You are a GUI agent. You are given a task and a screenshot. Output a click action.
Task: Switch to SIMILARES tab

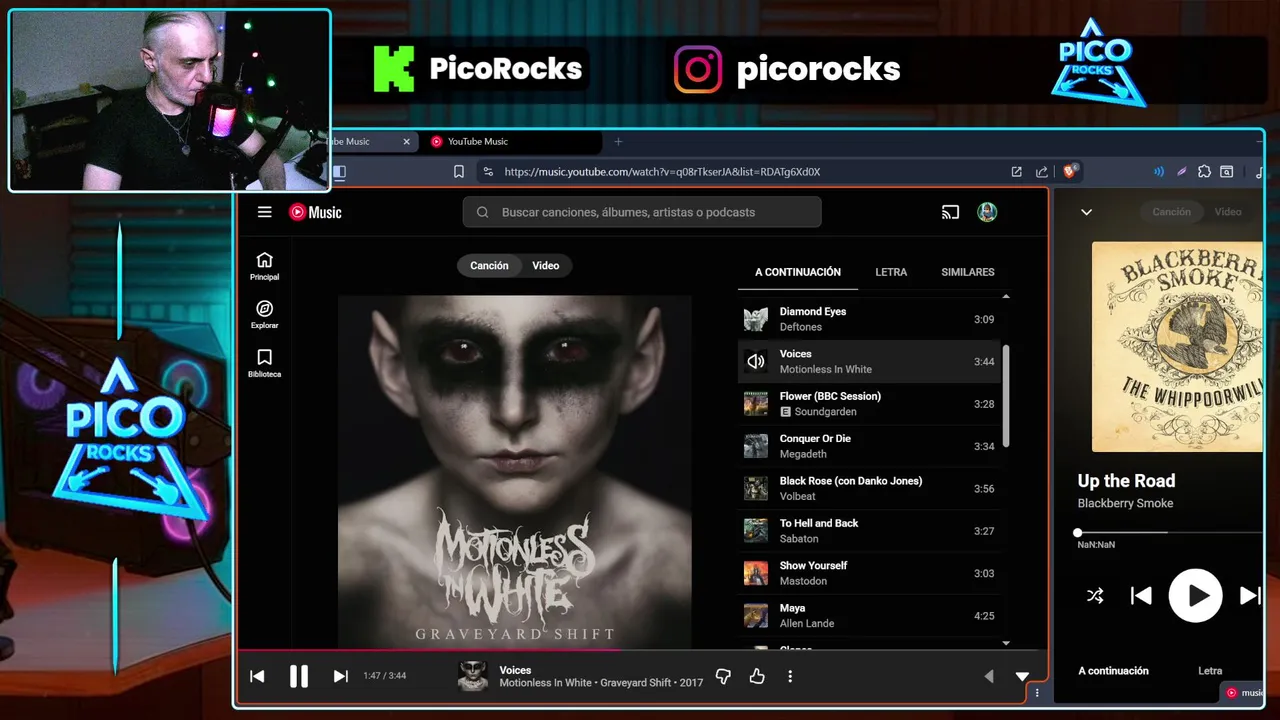(x=968, y=272)
